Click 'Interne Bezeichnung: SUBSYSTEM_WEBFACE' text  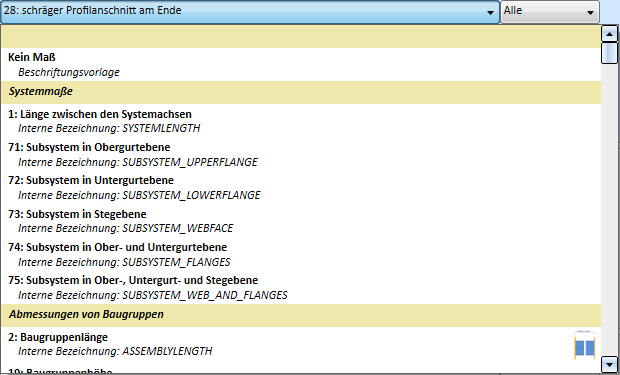coord(126,228)
